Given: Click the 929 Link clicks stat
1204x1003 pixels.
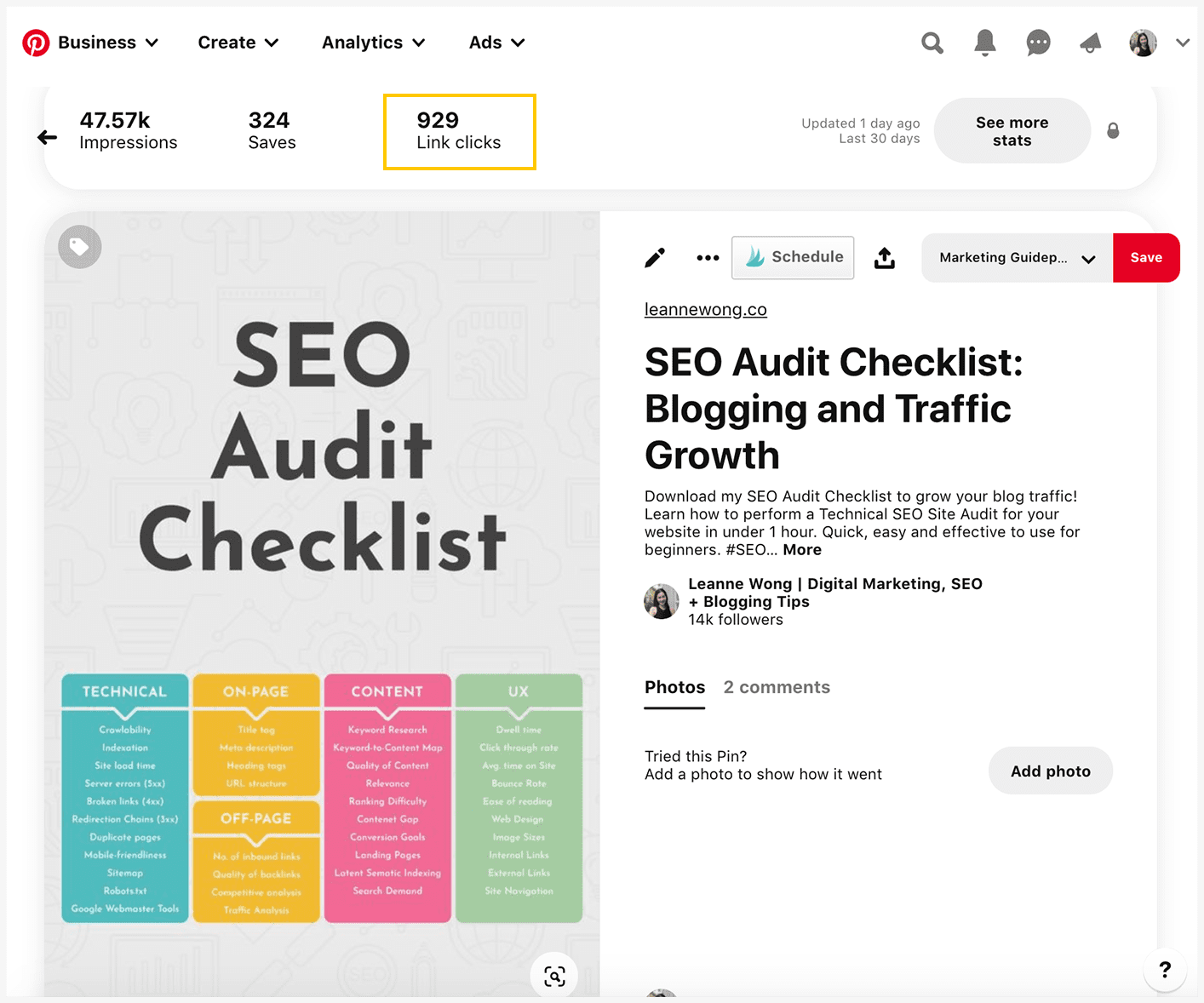Looking at the screenshot, I should pyautogui.click(x=459, y=131).
